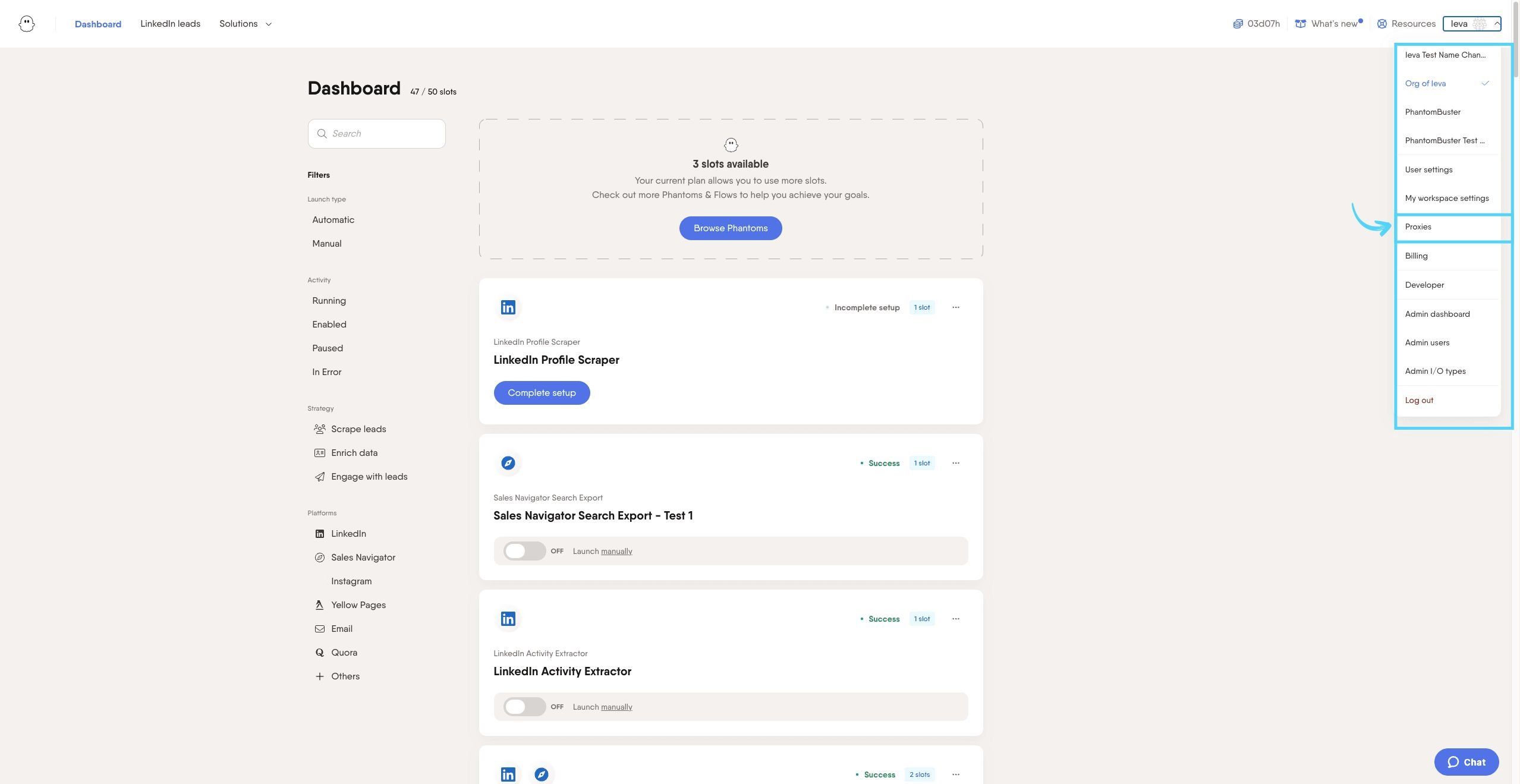
Task: Click the Resources lifebuoy icon
Action: [x=1382, y=24]
